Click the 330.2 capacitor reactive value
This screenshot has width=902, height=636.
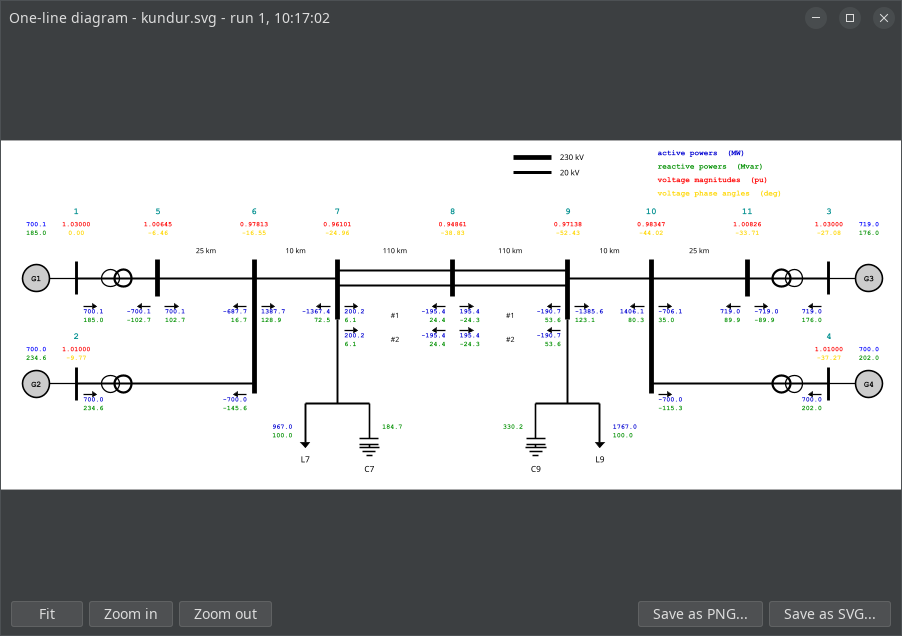click(x=513, y=427)
